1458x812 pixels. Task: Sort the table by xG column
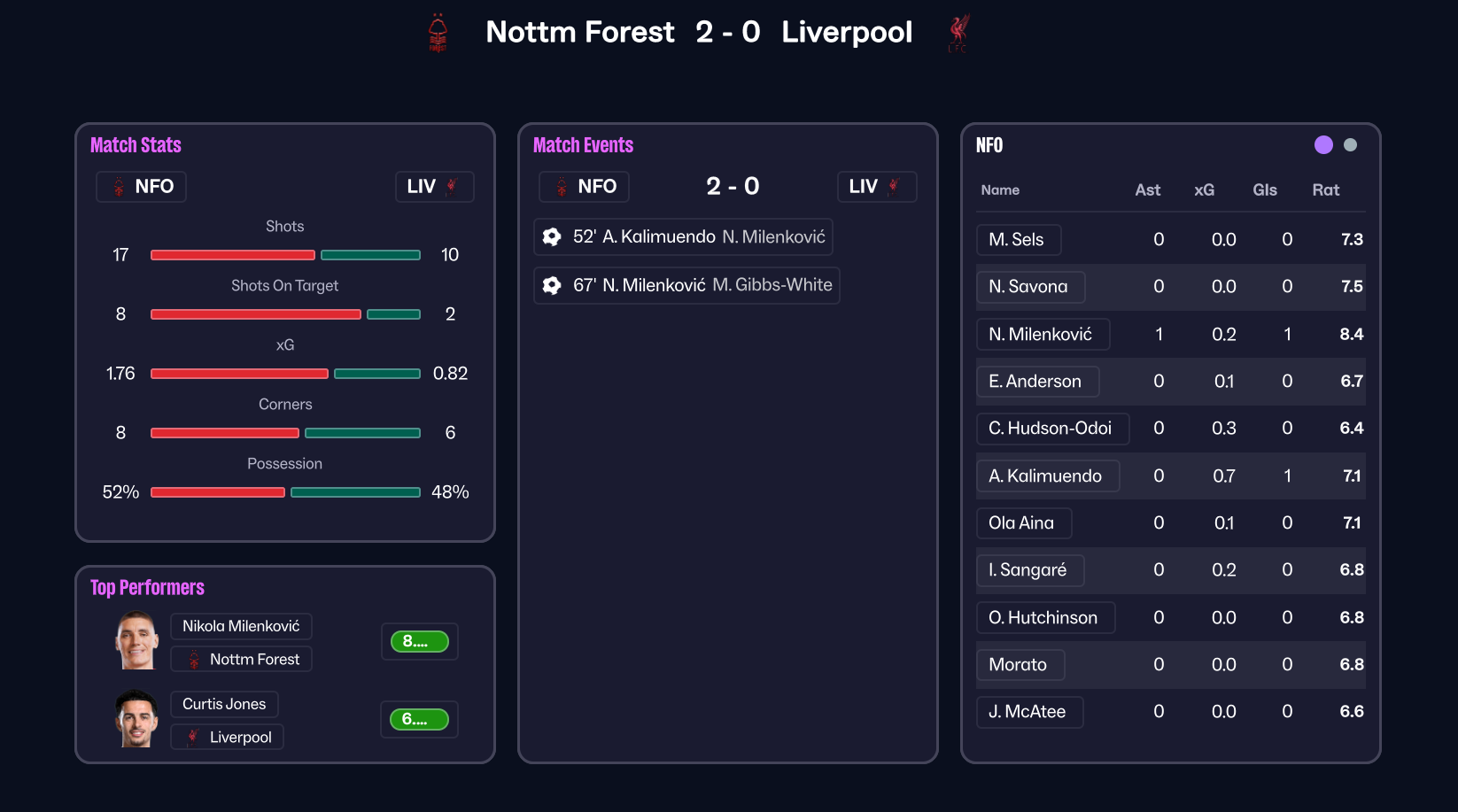[1204, 189]
